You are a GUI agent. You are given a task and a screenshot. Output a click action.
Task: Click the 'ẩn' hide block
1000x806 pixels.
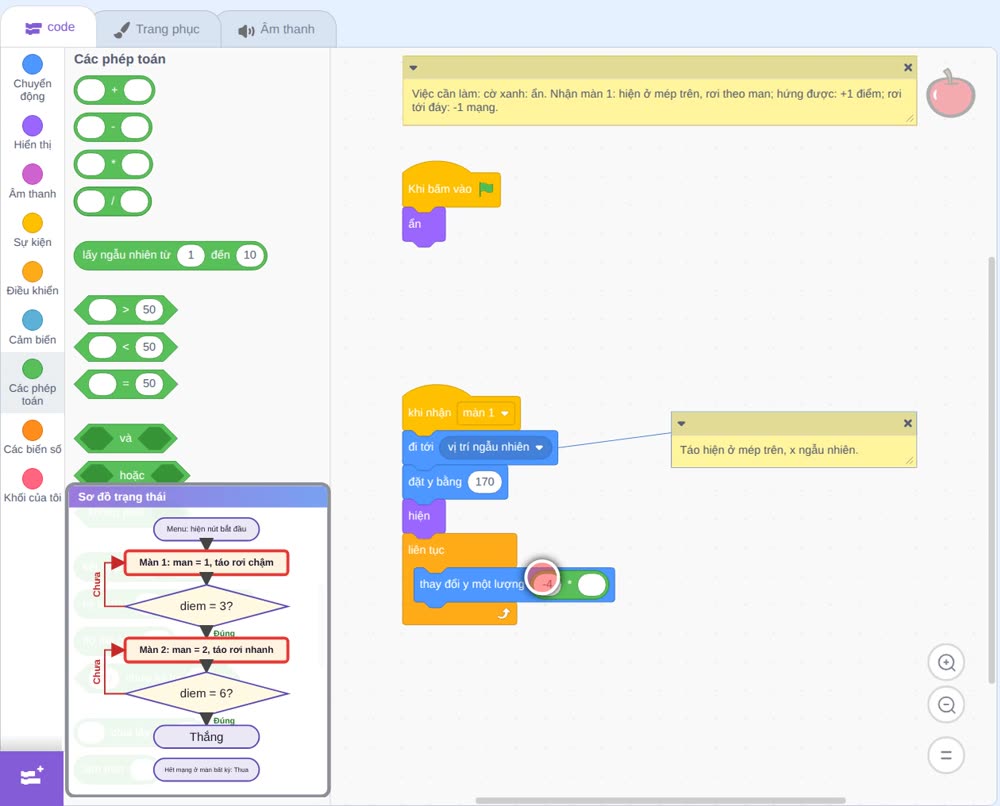coord(423,224)
